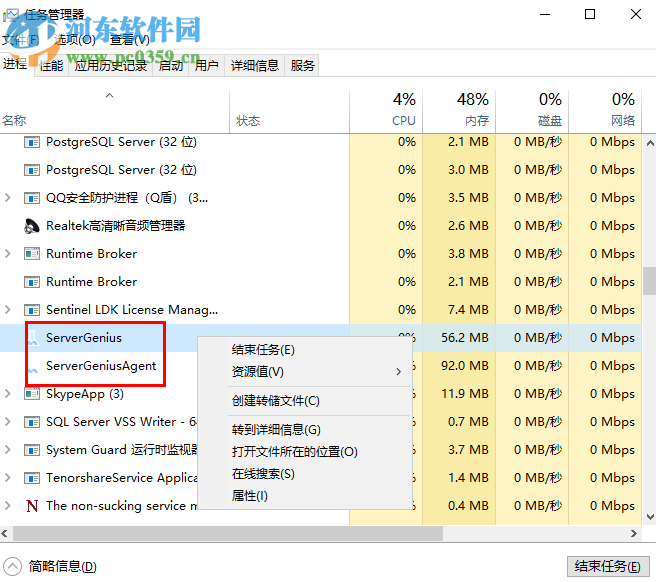
Task: Open the 资源值(V) submenu arrow
Action: (399, 372)
